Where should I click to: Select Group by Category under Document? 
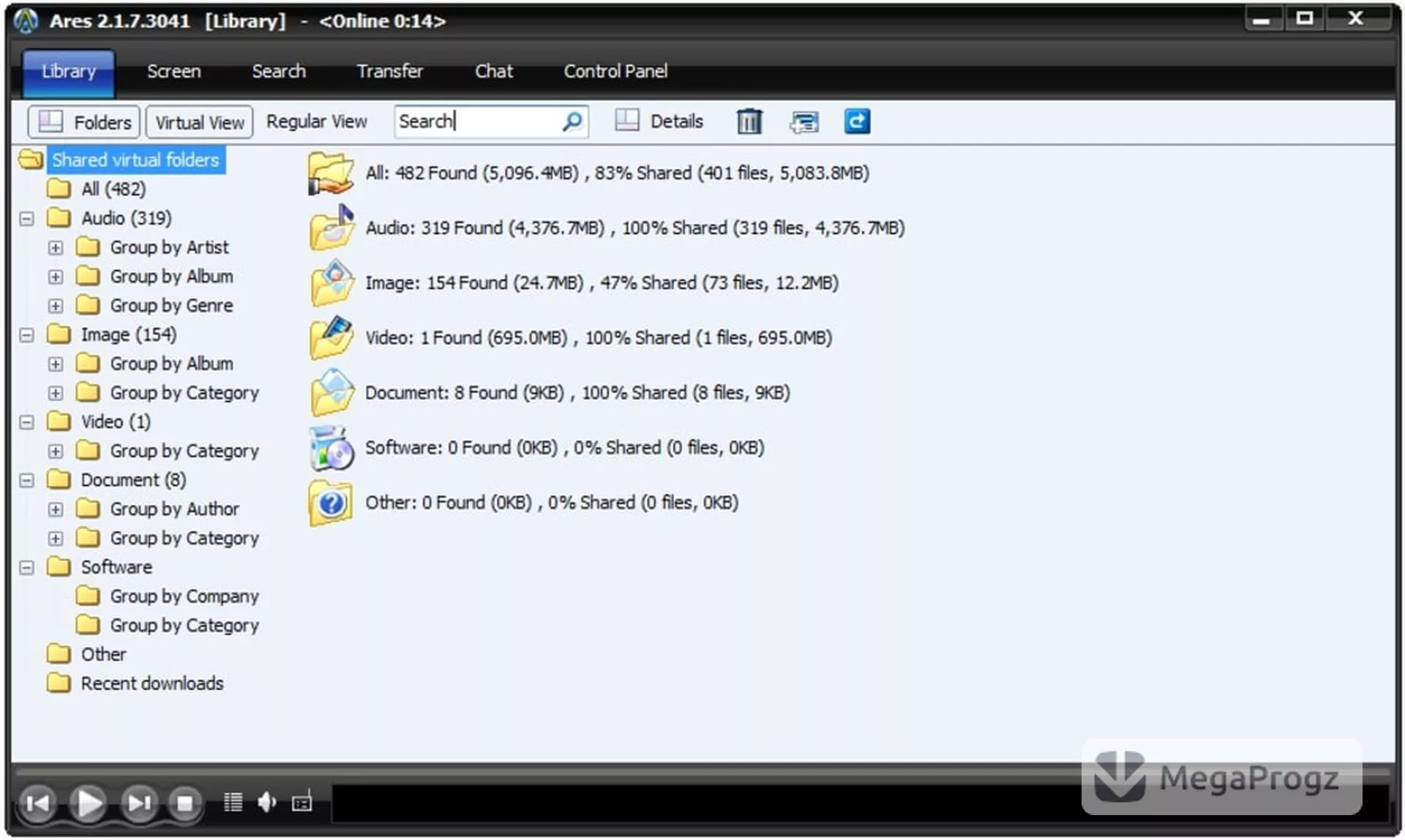coord(184,538)
